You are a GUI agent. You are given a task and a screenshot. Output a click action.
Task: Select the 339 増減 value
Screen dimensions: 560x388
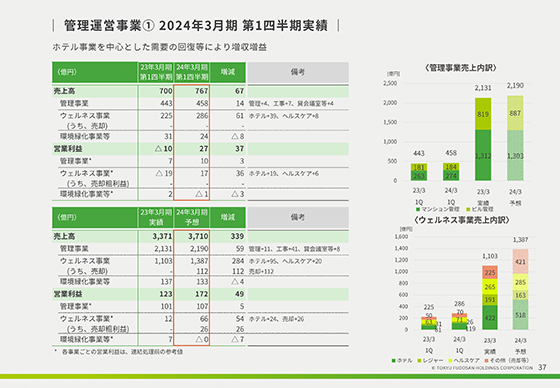click(237, 236)
